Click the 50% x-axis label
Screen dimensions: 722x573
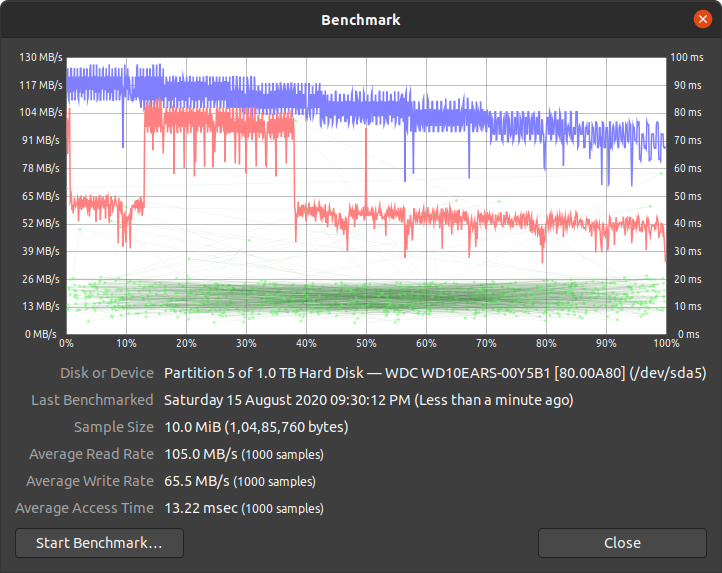[x=366, y=344]
